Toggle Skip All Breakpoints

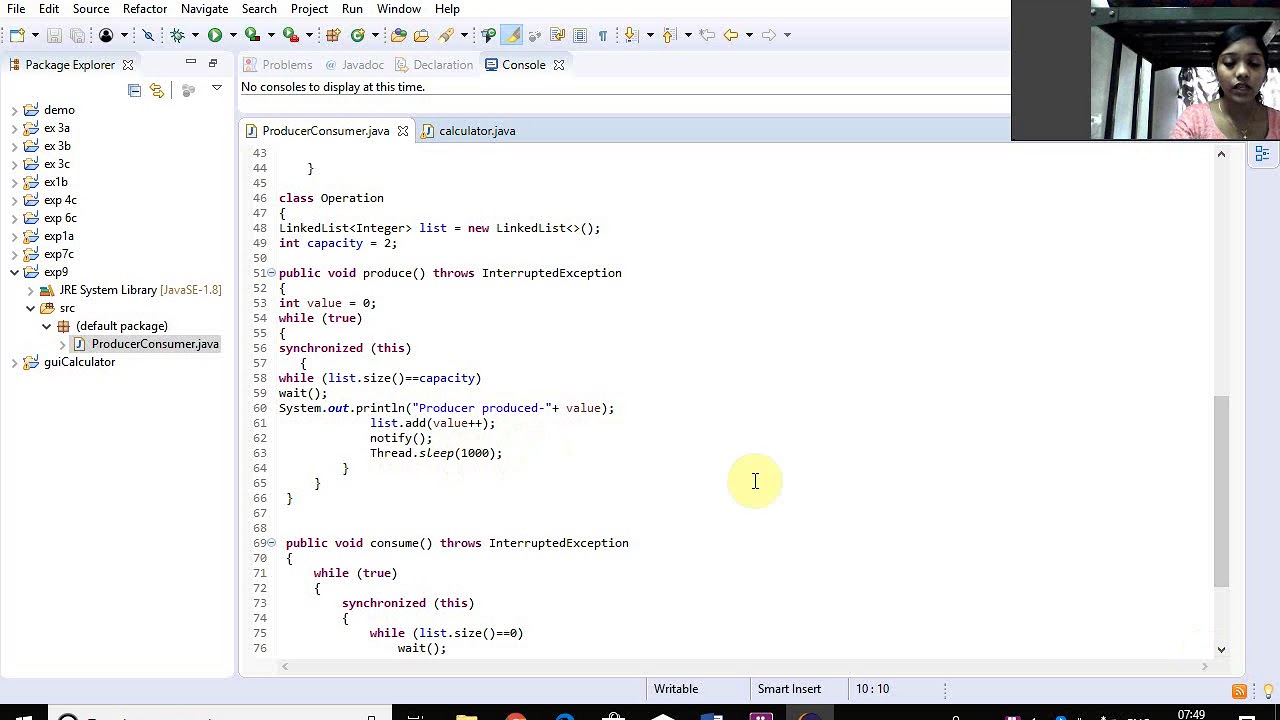point(148,35)
